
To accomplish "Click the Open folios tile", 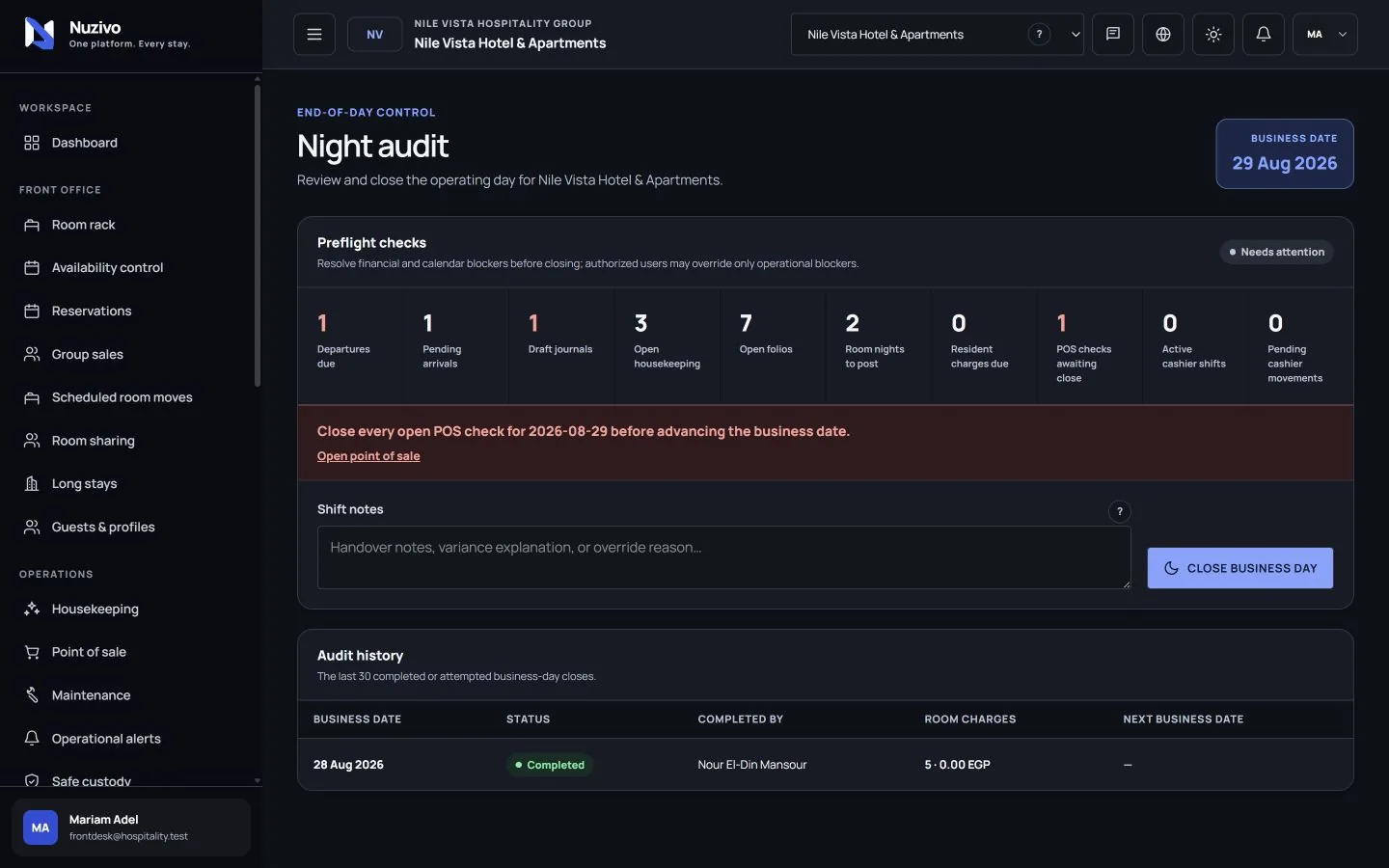I will 773,346.
